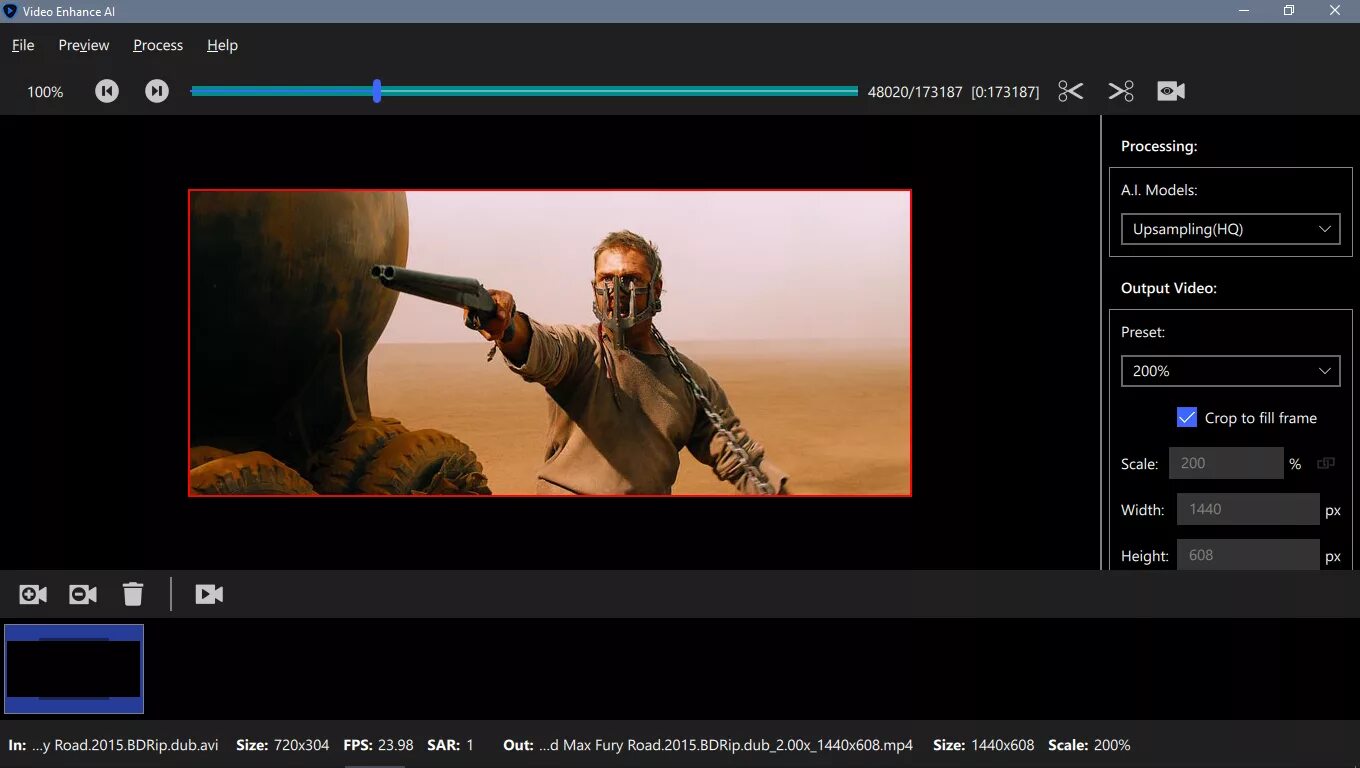Click the 100% zoom level
Viewport: 1360px width, 768px height.
(x=45, y=92)
